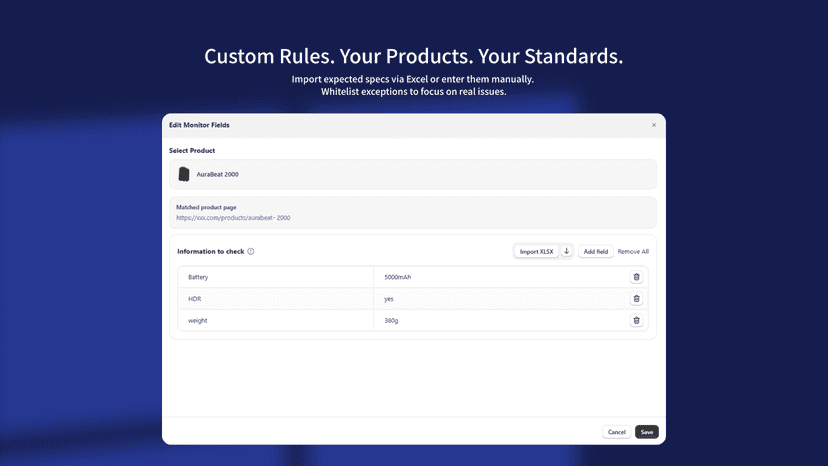828x466 pixels.
Task: Click the HDR field name cell
Action: [276, 299]
